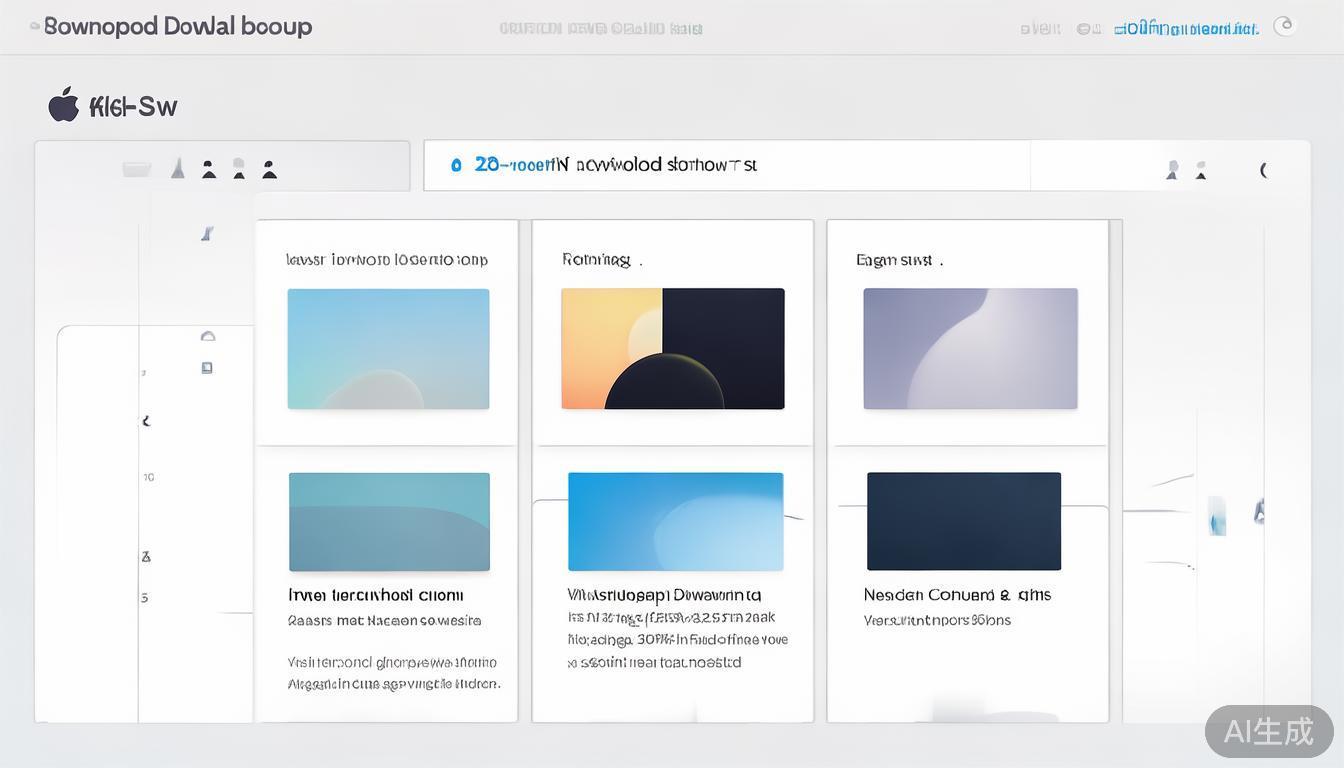The height and width of the screenshot is (768, 1344).
Task: Click the blue link text in the top-right header
Action: tap(1186, 29)
